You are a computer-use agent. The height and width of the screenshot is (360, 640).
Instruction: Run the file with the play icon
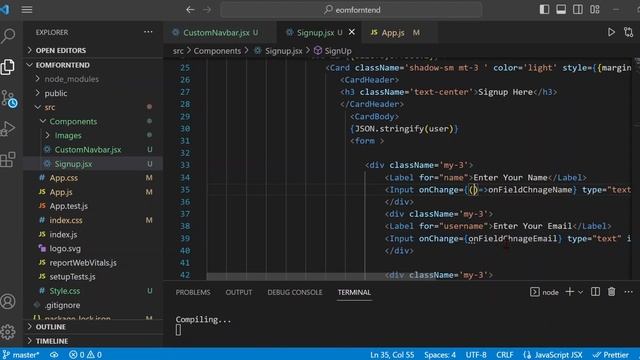click(611, 32)
